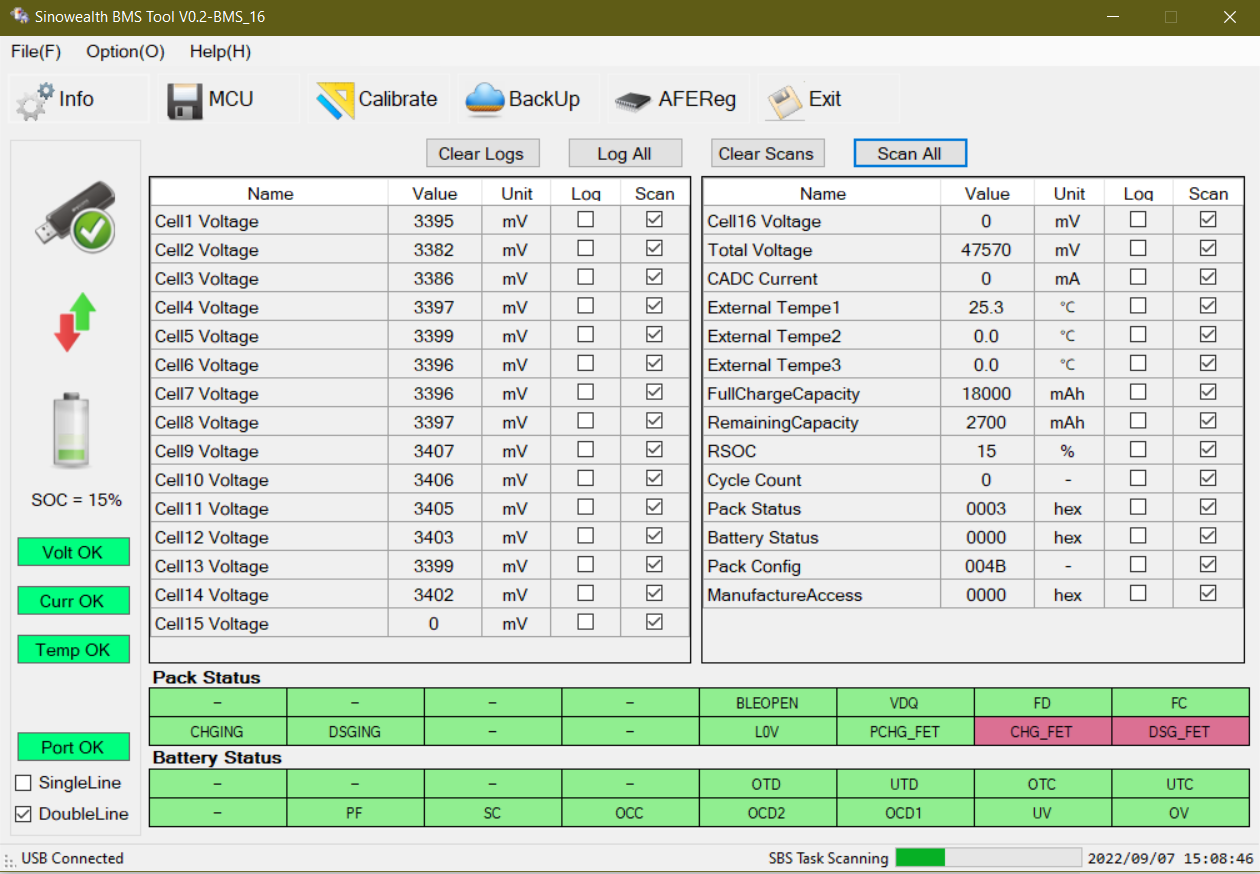Open the File(F) menu

tap(36, 52)
